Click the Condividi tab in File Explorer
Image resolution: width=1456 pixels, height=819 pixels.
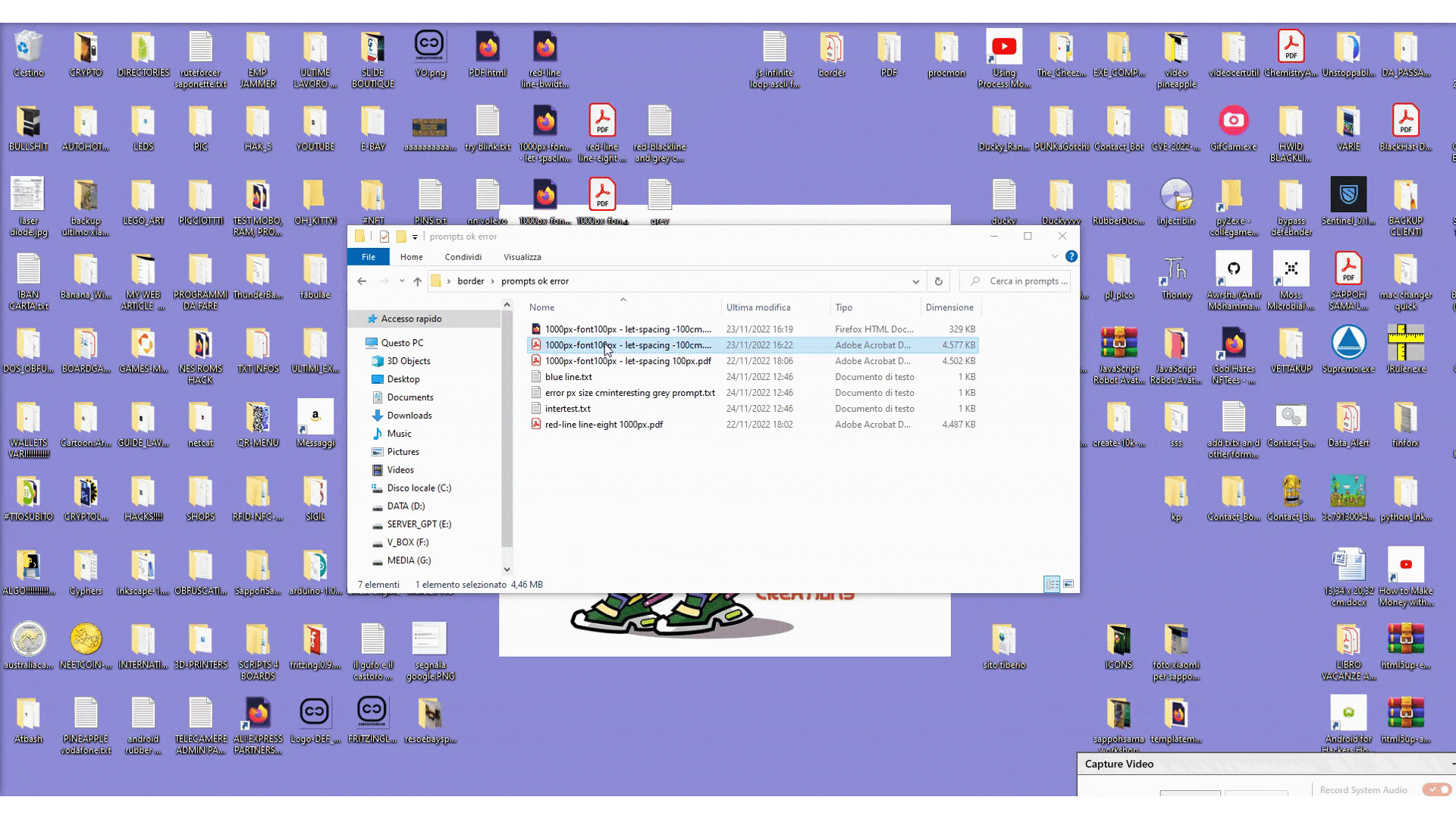462,257
